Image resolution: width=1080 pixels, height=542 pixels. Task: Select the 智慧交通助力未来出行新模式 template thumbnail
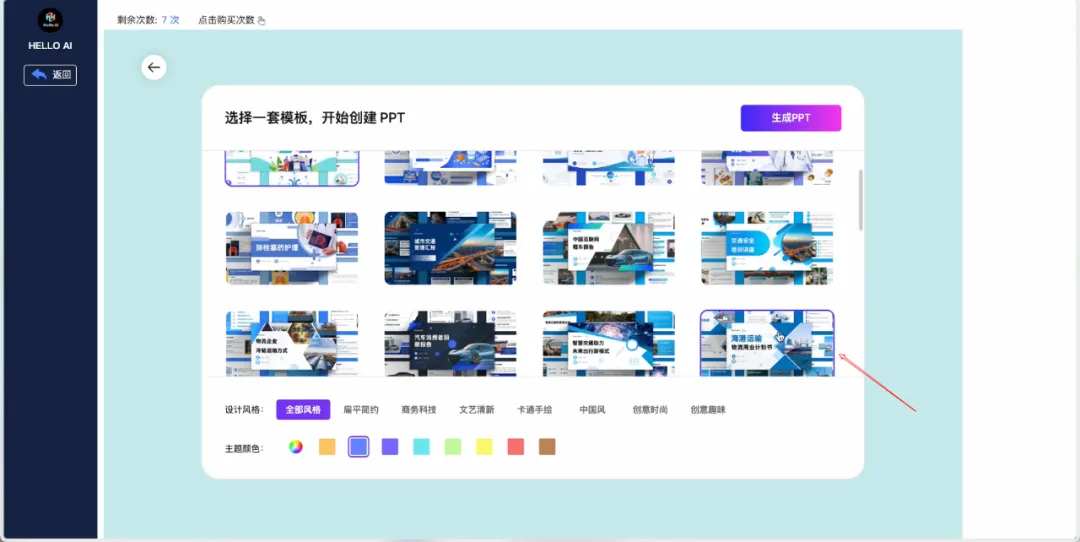coord(609,343)
